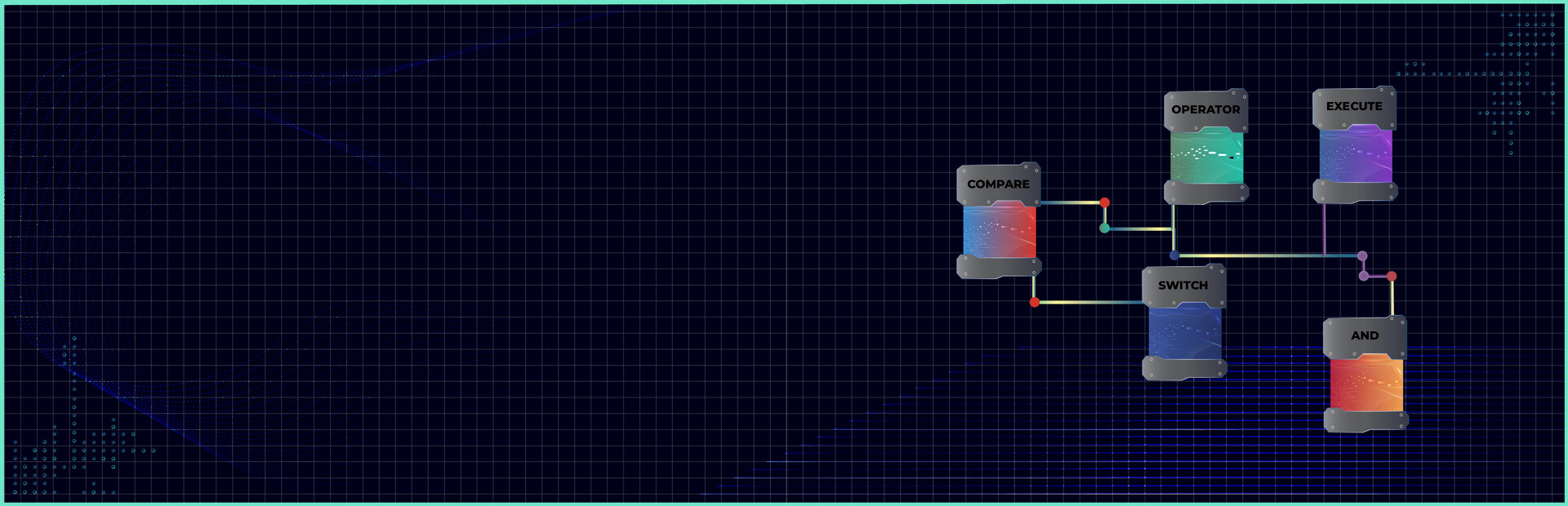Image resolution: width=1568 pixels, height=506 pixels.
Task: Click the OPERATOR label text
Action: point(1205,109)
